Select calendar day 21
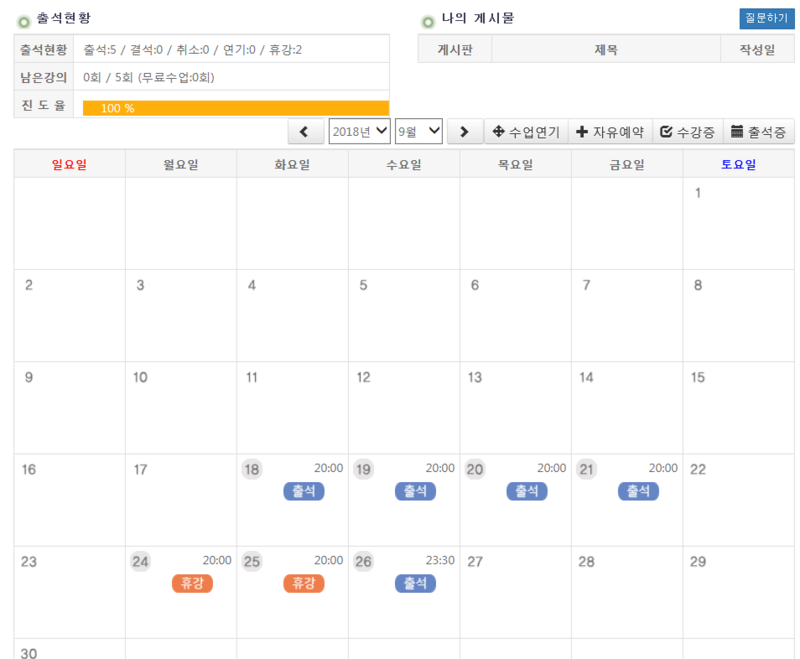This screenshot has width=800, height=659. 586,469
